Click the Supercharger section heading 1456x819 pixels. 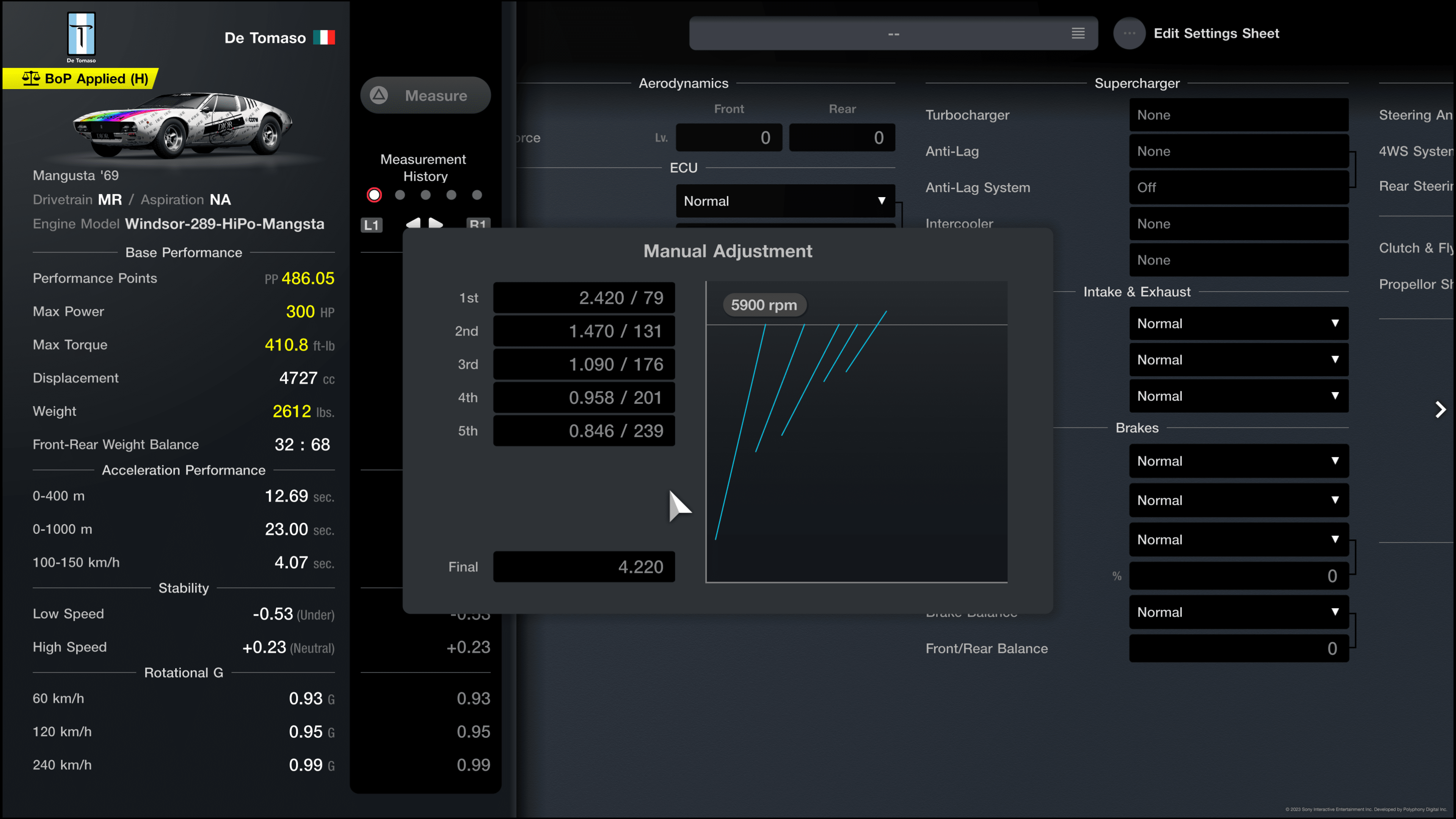[x=1137, y=83]
